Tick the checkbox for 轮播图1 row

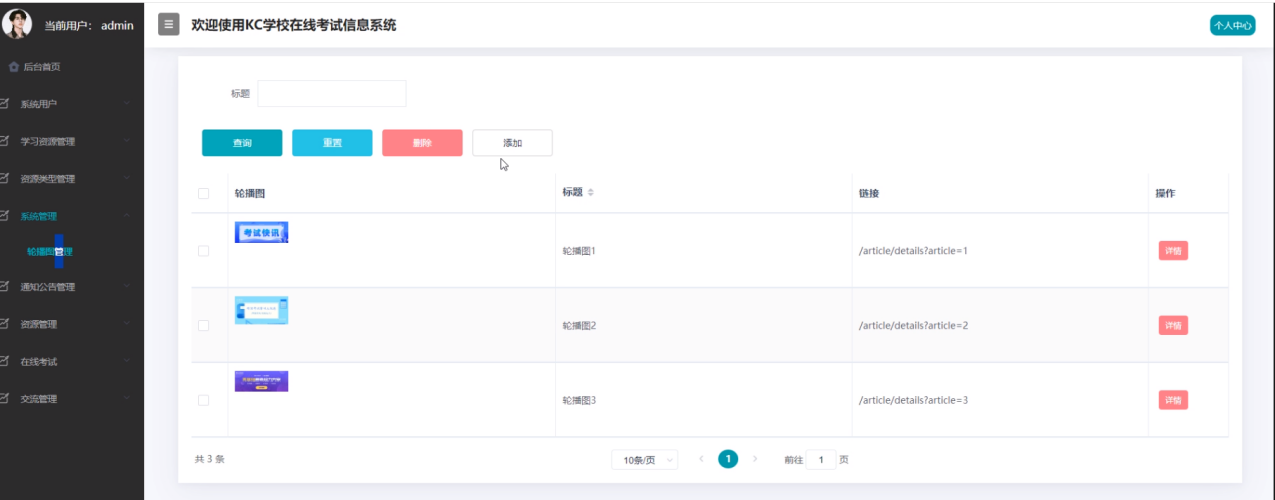coord(204,251)
